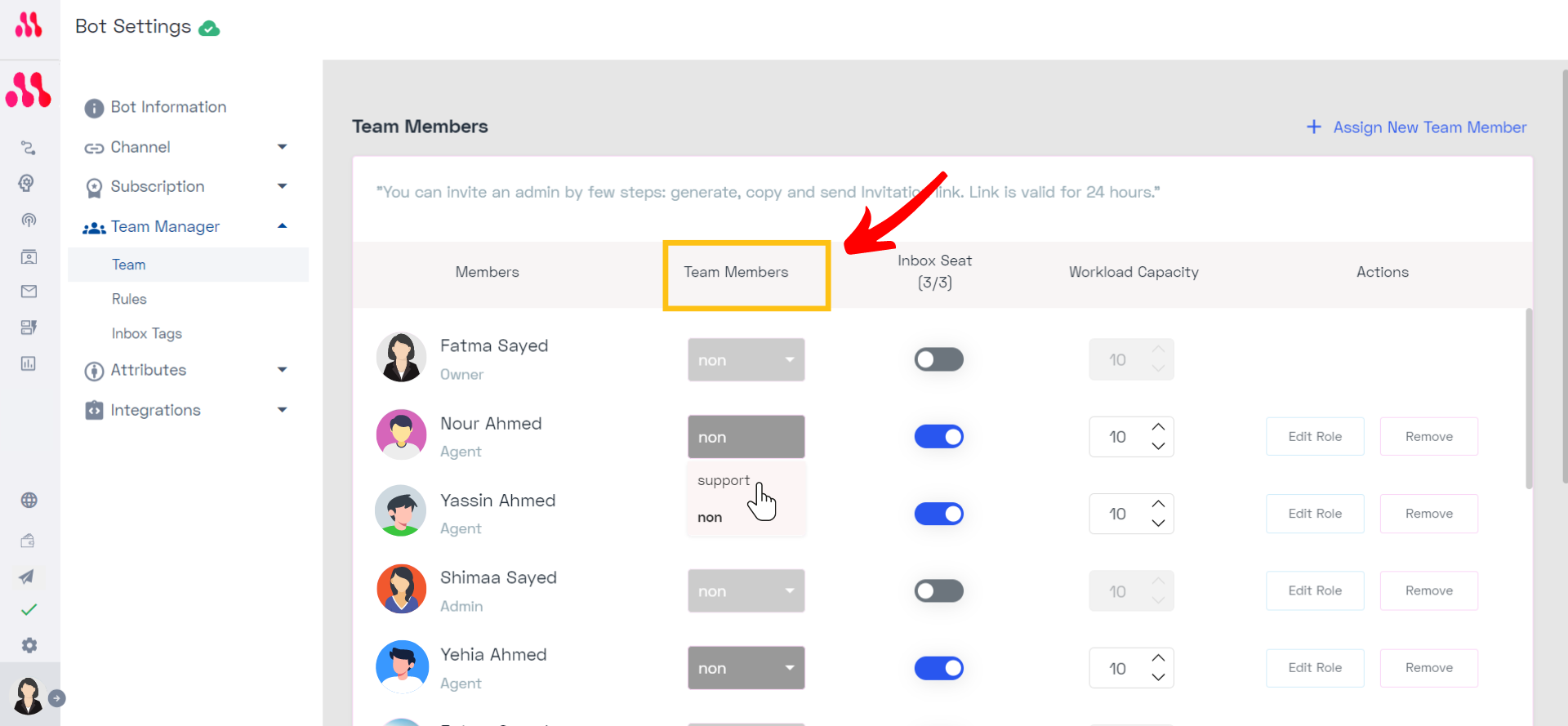Click the Bot Information info icon
Screen dimensions: 1568x726
(94, 108)
